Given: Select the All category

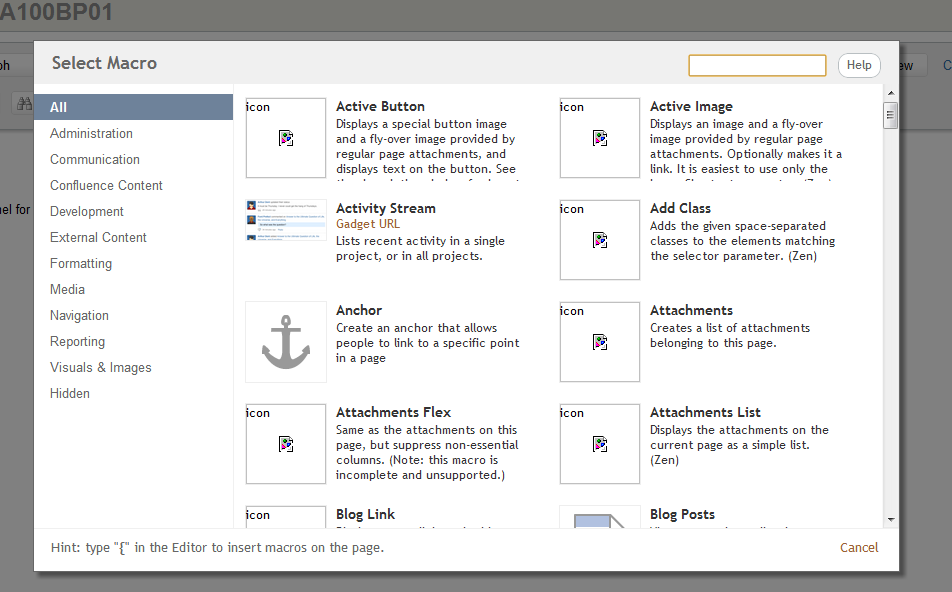Looking at the screenshot, I should [x=134, y=107].
